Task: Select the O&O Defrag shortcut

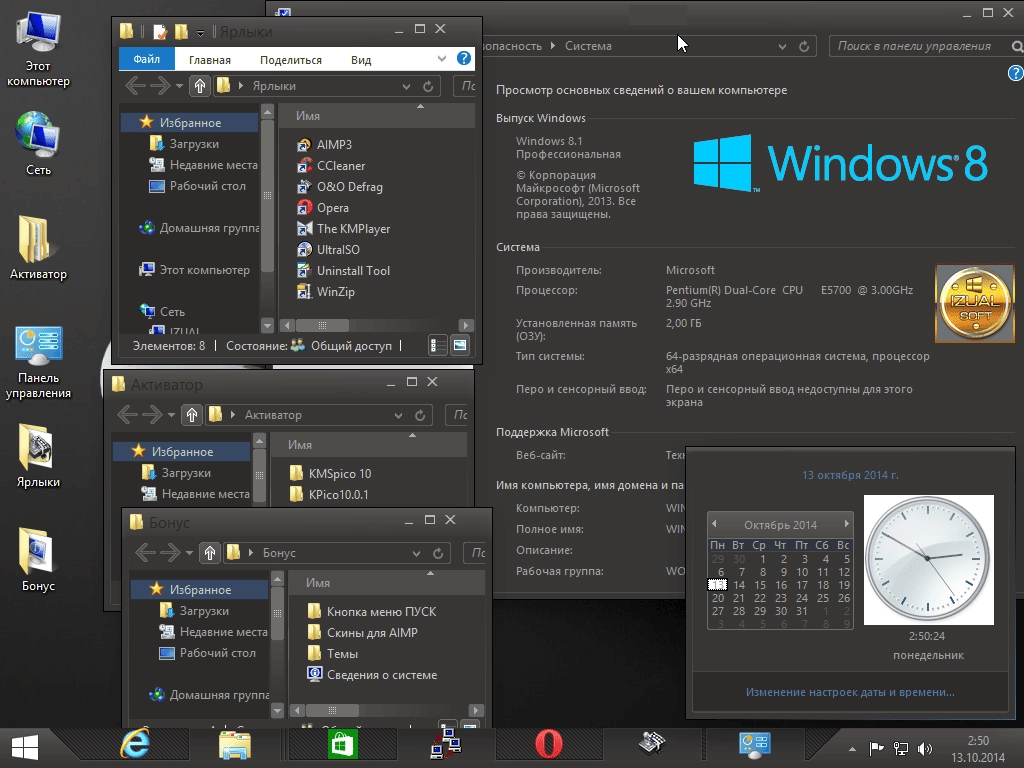Action: [x=340, y=187]
